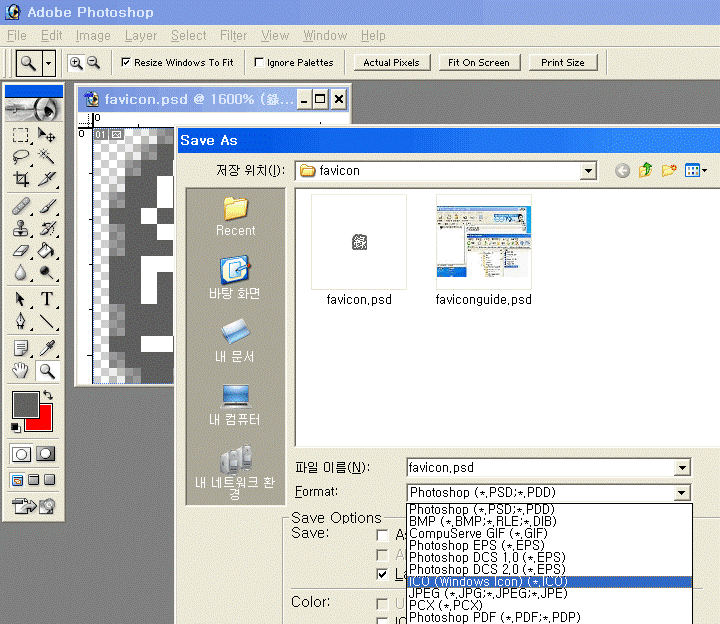720x624 pixels.
Task: Open the Recent places shortcut
Action: click(x=236, y=216)
